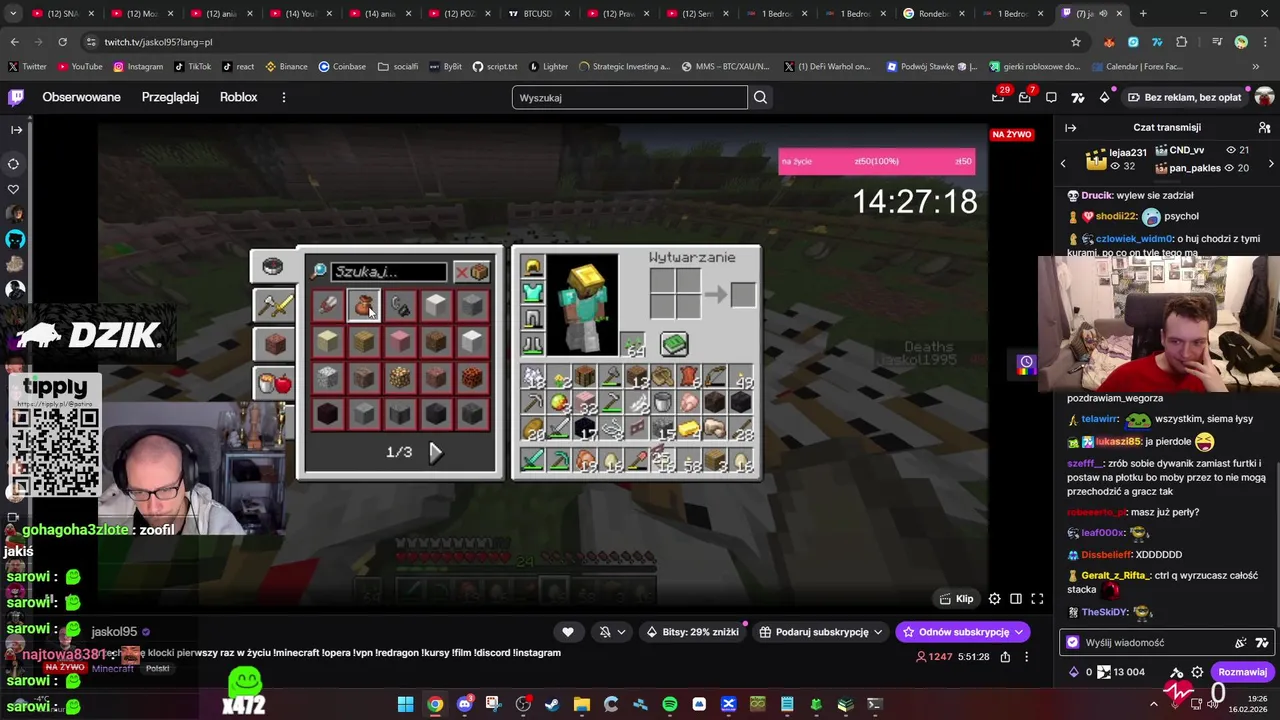This screenshot has width=1280, height=720.
Task: Expand the bookmarks overflow chevron
Action: [x=1255, y=67]
